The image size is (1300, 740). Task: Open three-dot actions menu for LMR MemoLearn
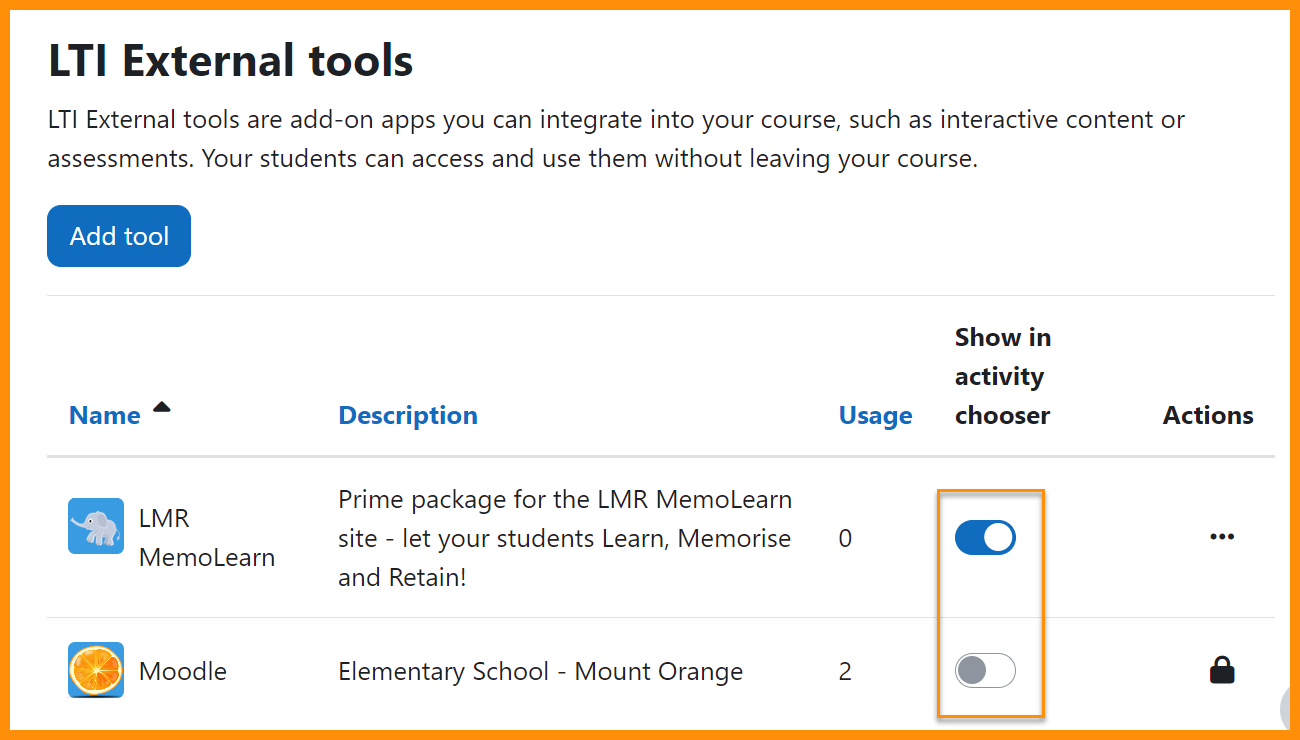point(1222,537)
